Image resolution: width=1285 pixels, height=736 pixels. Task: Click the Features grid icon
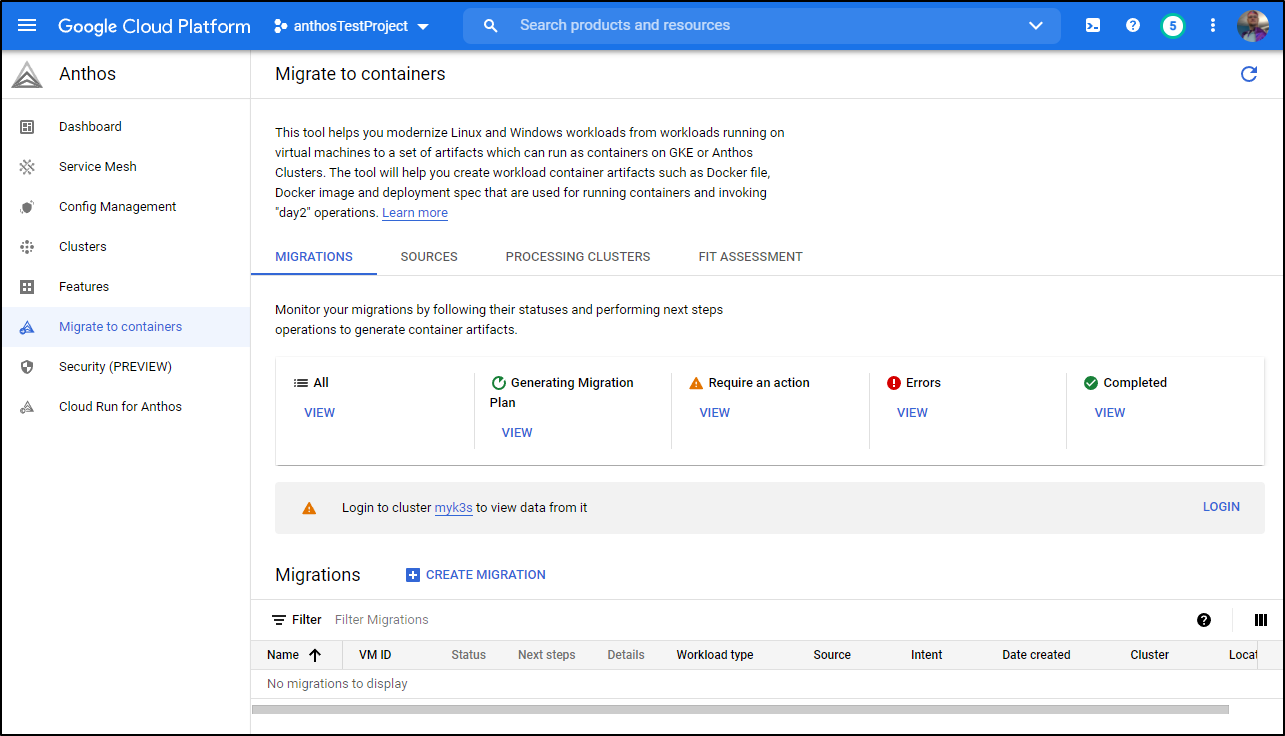(x=27, y=287)
